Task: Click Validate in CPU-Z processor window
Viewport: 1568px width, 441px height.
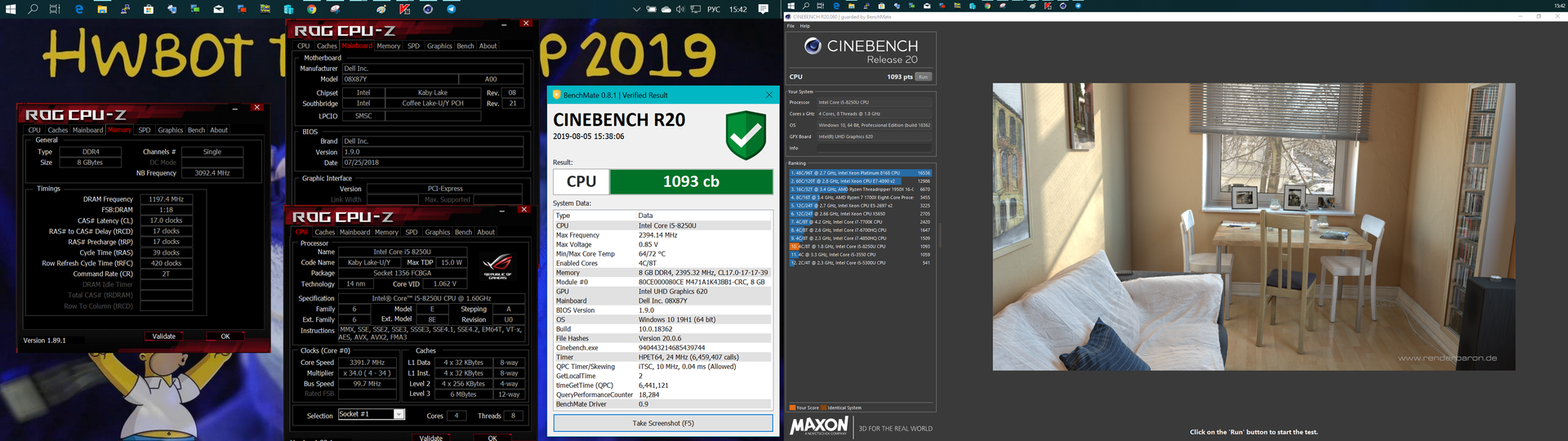Action: coord(431,438)
